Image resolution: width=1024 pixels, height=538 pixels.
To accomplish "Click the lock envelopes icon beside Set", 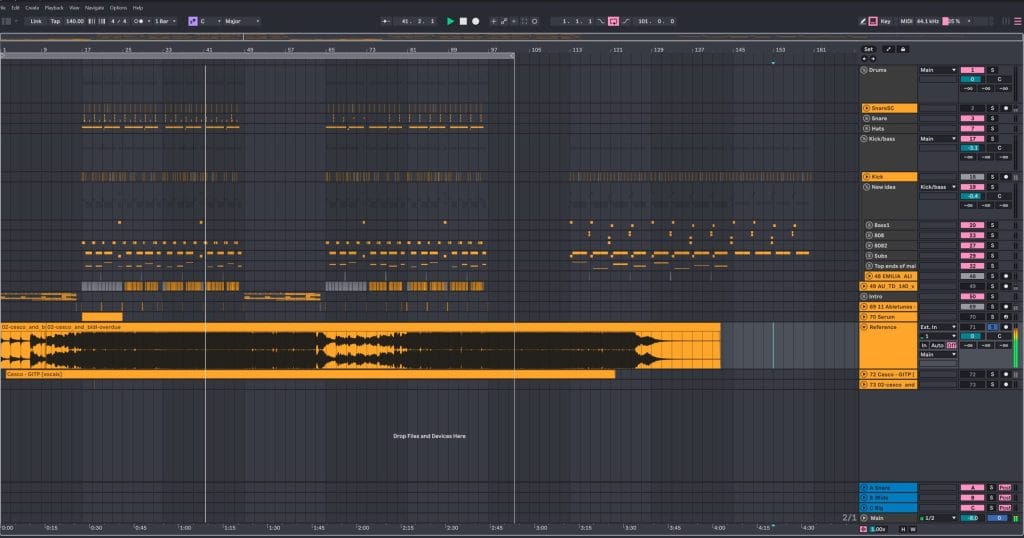I will click(903, 48).
